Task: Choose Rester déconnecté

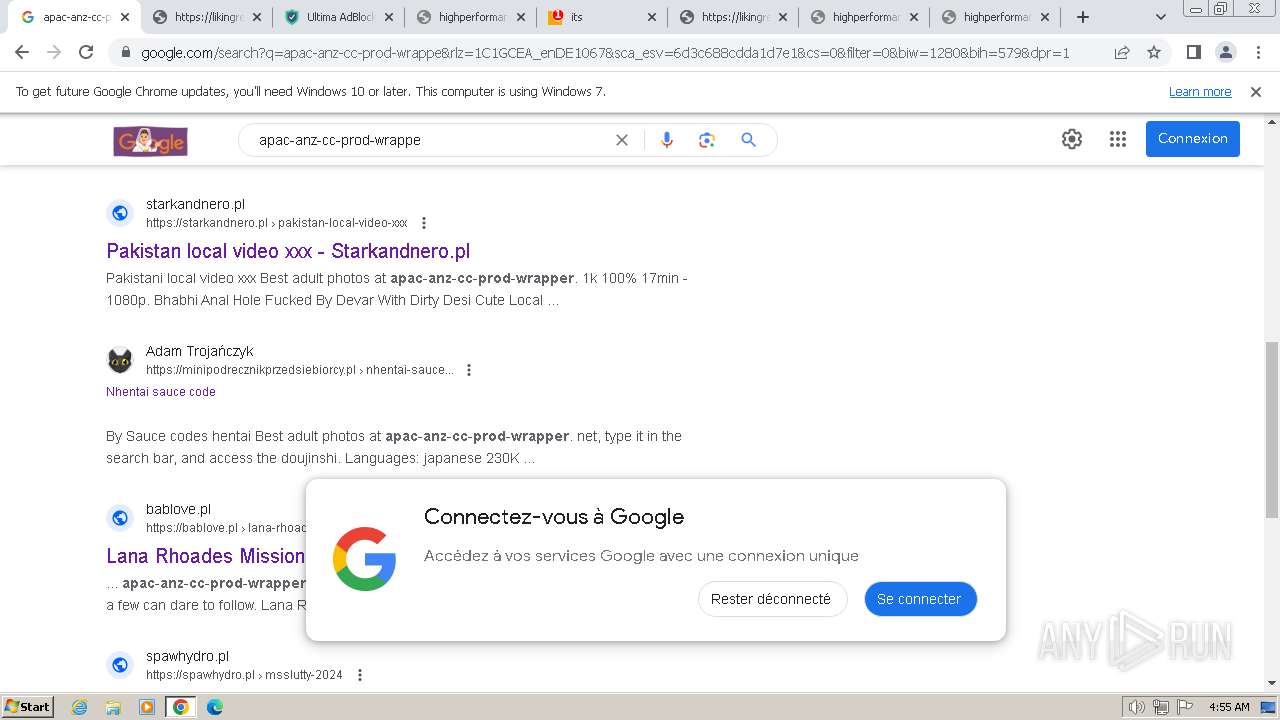Action: pyautogui.click(x=771, y=599)
